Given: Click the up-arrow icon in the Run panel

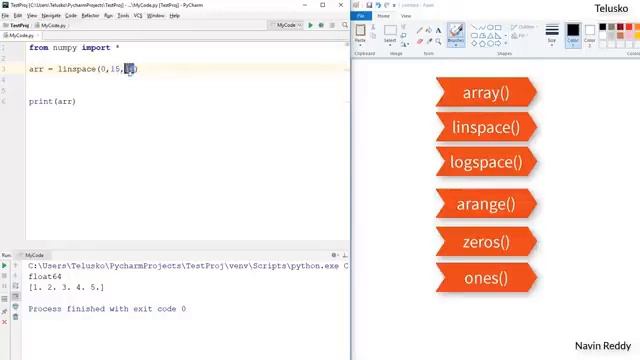Looking at the screenshot, I should point(16,266).
